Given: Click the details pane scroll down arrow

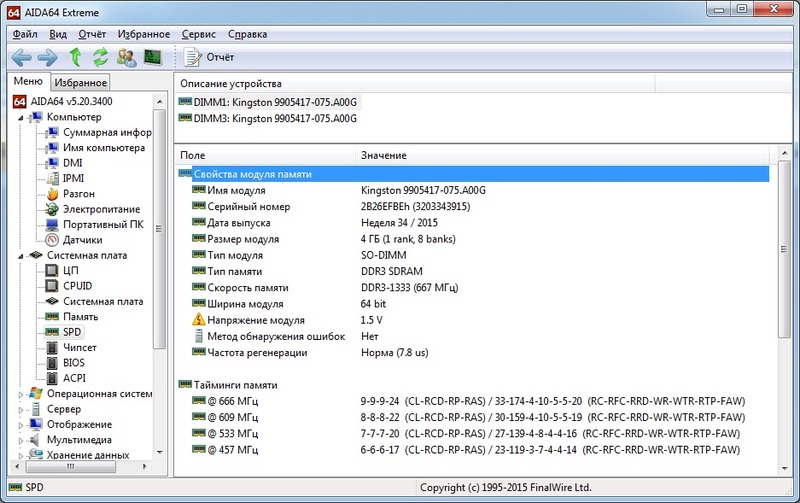Looking at the screenshot, I should (x=785, y=469).
